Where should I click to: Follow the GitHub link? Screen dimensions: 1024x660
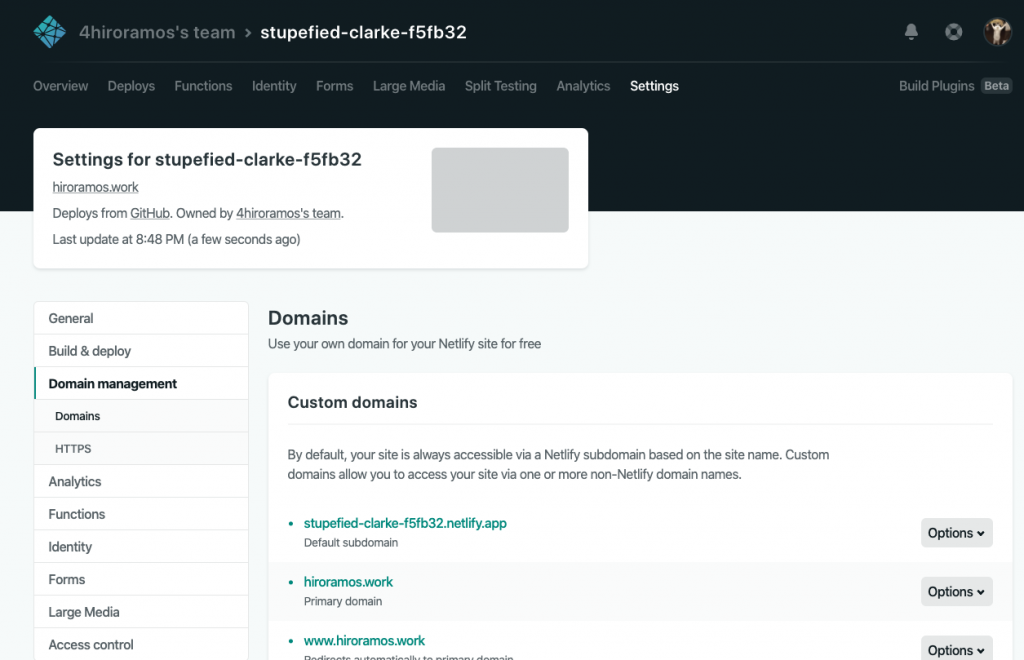coord(150,213)
